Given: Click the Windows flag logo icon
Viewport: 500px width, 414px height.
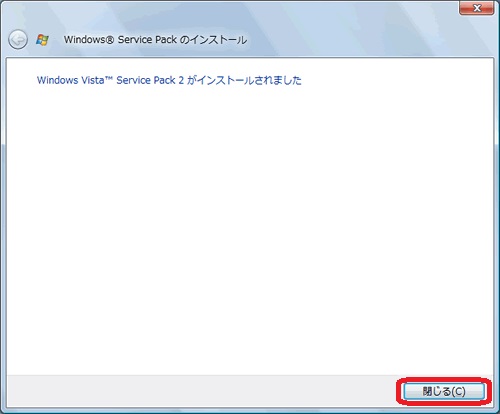Looking at the screenshot, I should (42, 40).
